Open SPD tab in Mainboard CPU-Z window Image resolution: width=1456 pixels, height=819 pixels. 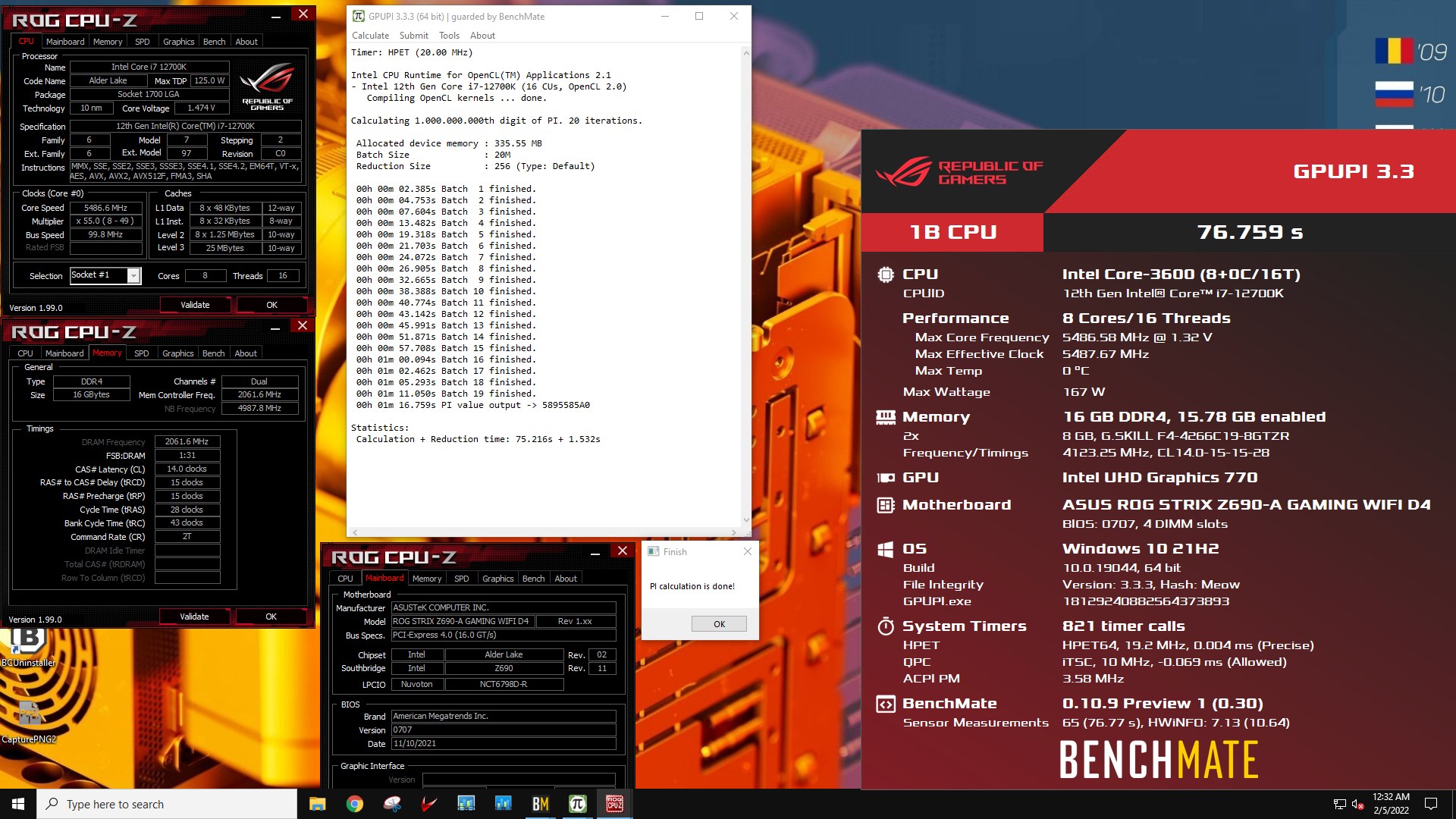click(x=462, y=579)
